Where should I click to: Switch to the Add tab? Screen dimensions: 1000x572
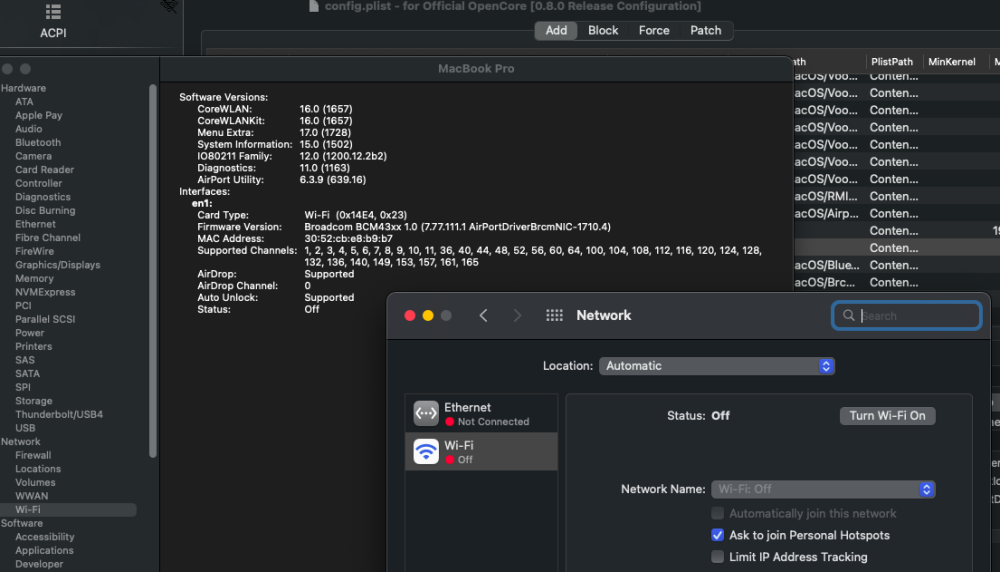(556, 31)
